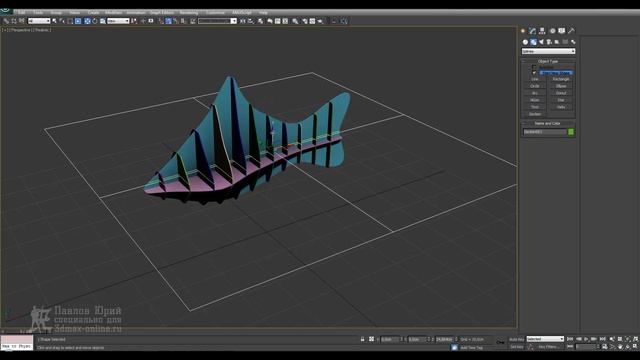Click the Maximize Viewport Toggle icon
The image size is (640, 360).
pyautogui.click(x=635, y=347)
